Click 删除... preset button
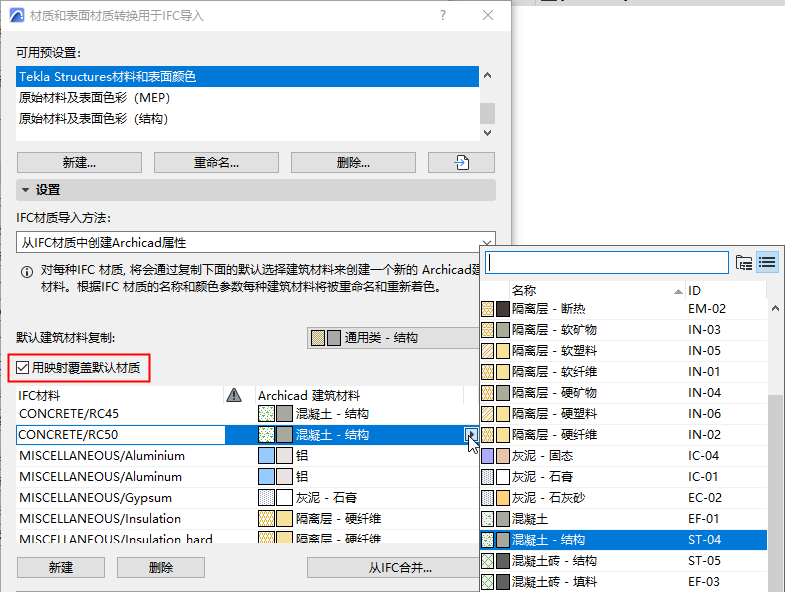The image size is (785, 592). pos(353,163)
